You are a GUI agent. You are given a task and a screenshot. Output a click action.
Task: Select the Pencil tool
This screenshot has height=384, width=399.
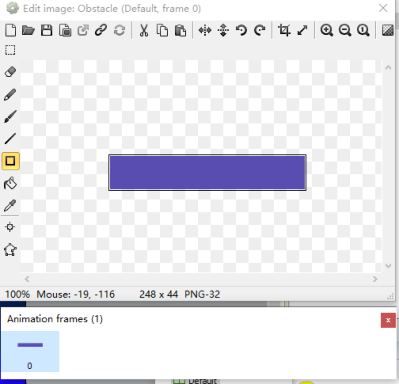point(10,95)
